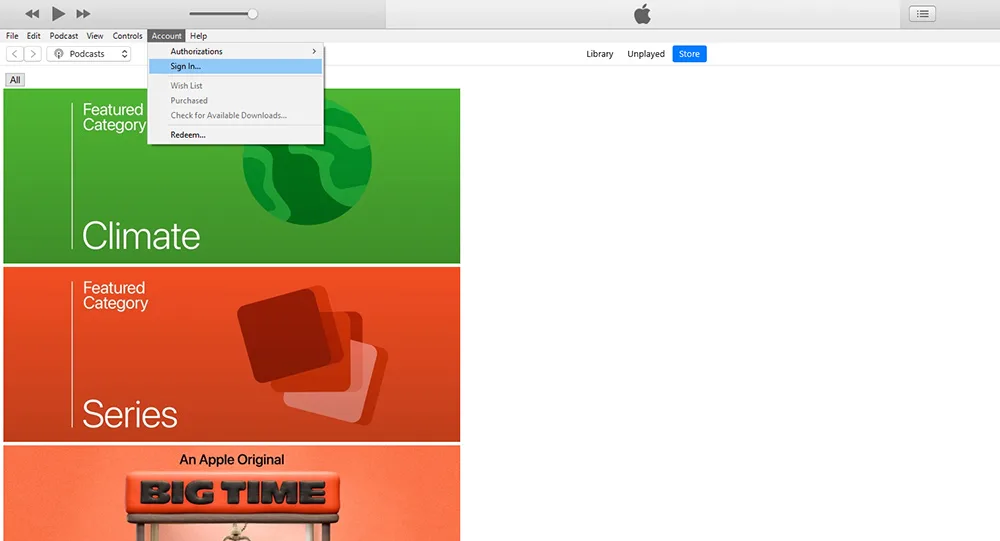The width and height of the screenshot is (1000, 541).
Task: Select Purchased in the Account menu
Action: pos(235,100)
